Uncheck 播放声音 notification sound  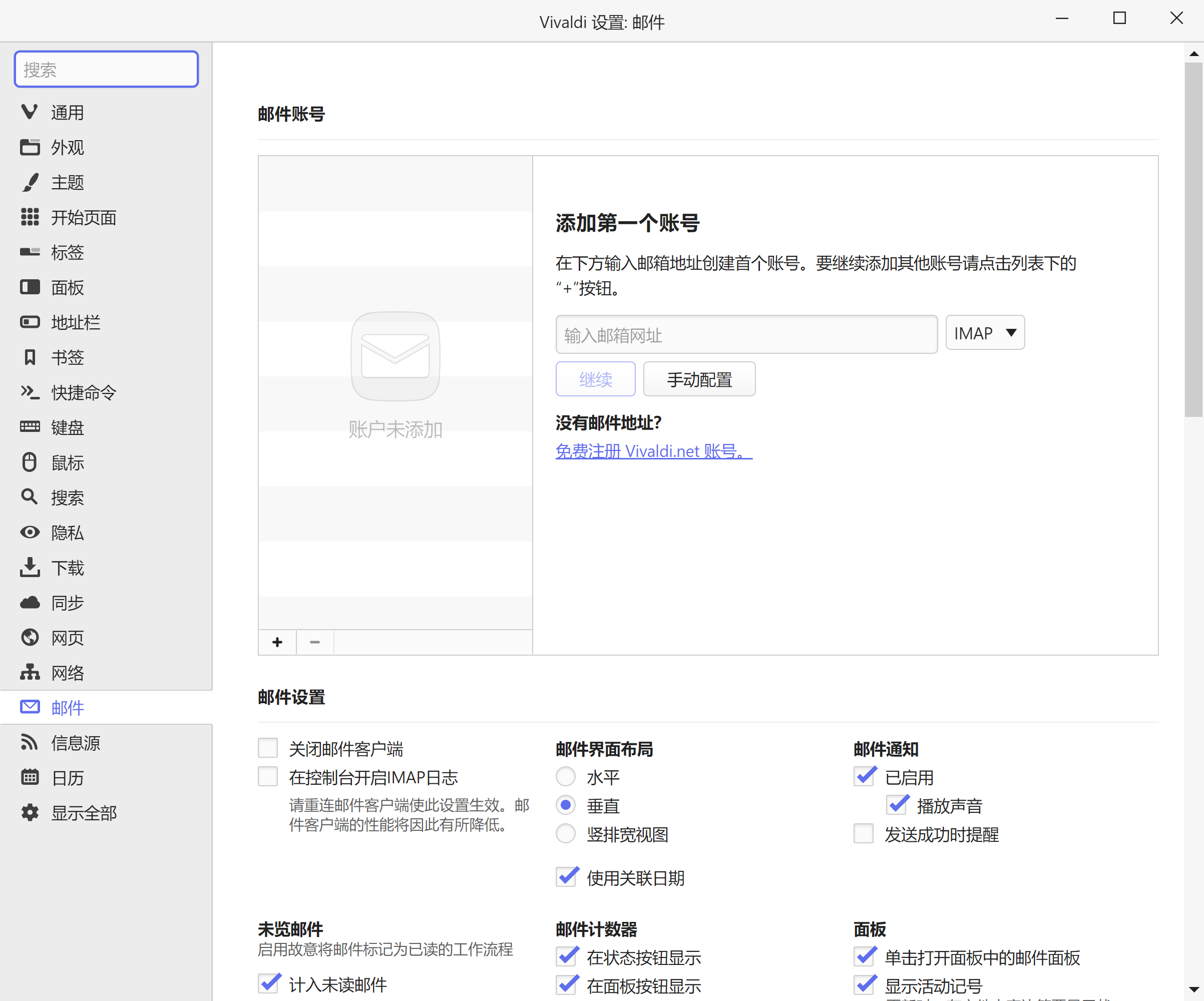897,805
